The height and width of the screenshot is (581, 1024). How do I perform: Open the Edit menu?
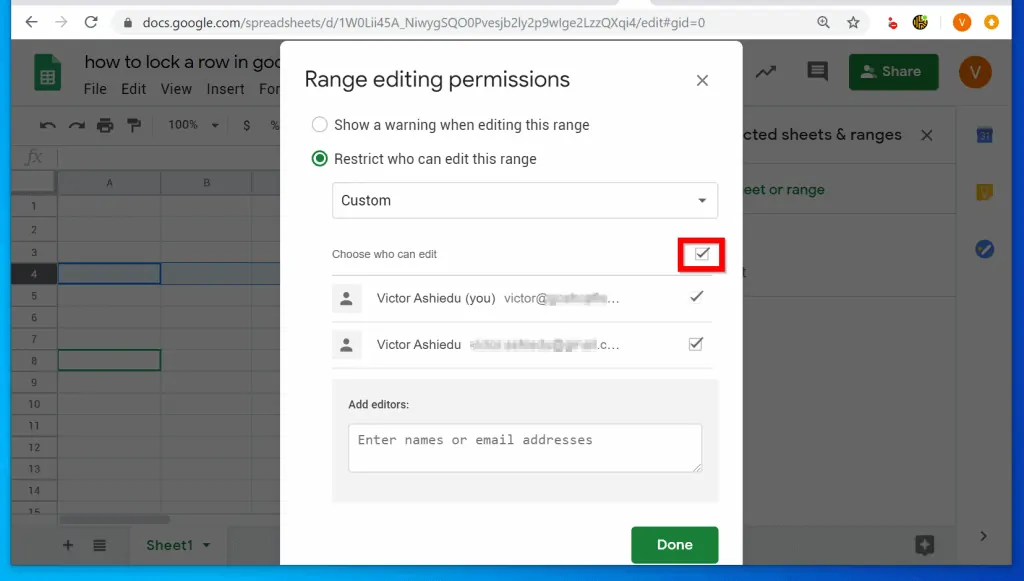click(x=133, y=88)
